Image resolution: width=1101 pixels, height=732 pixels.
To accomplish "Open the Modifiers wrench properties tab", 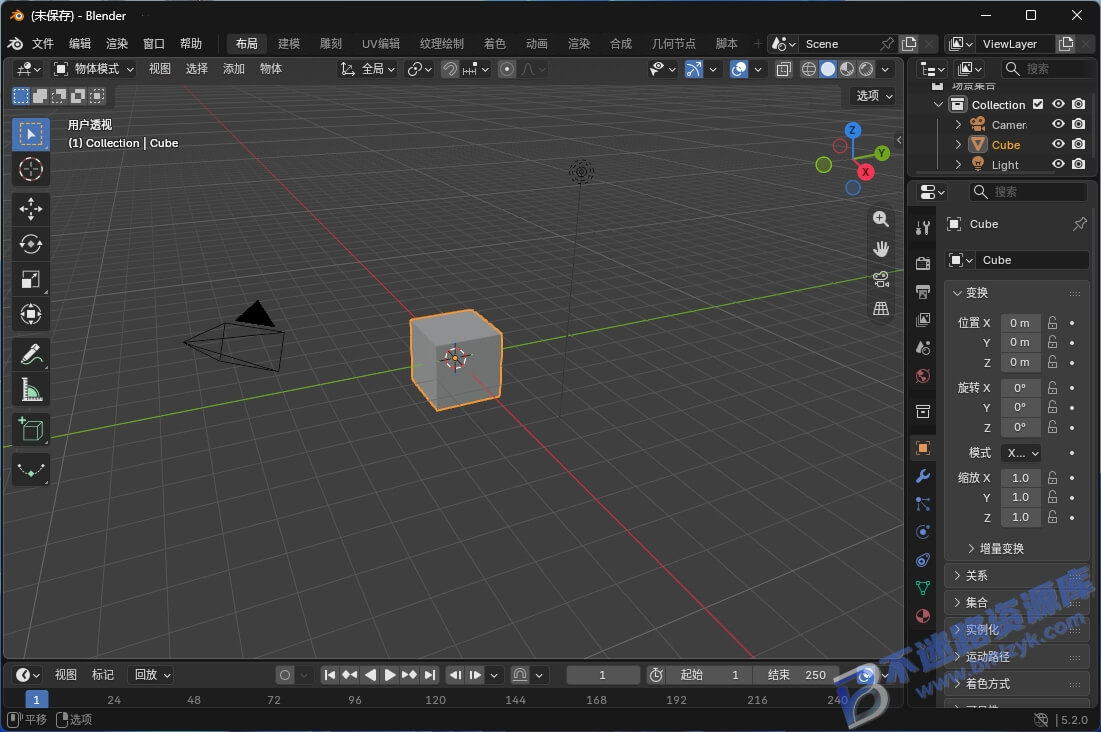I will coord(923,476).
